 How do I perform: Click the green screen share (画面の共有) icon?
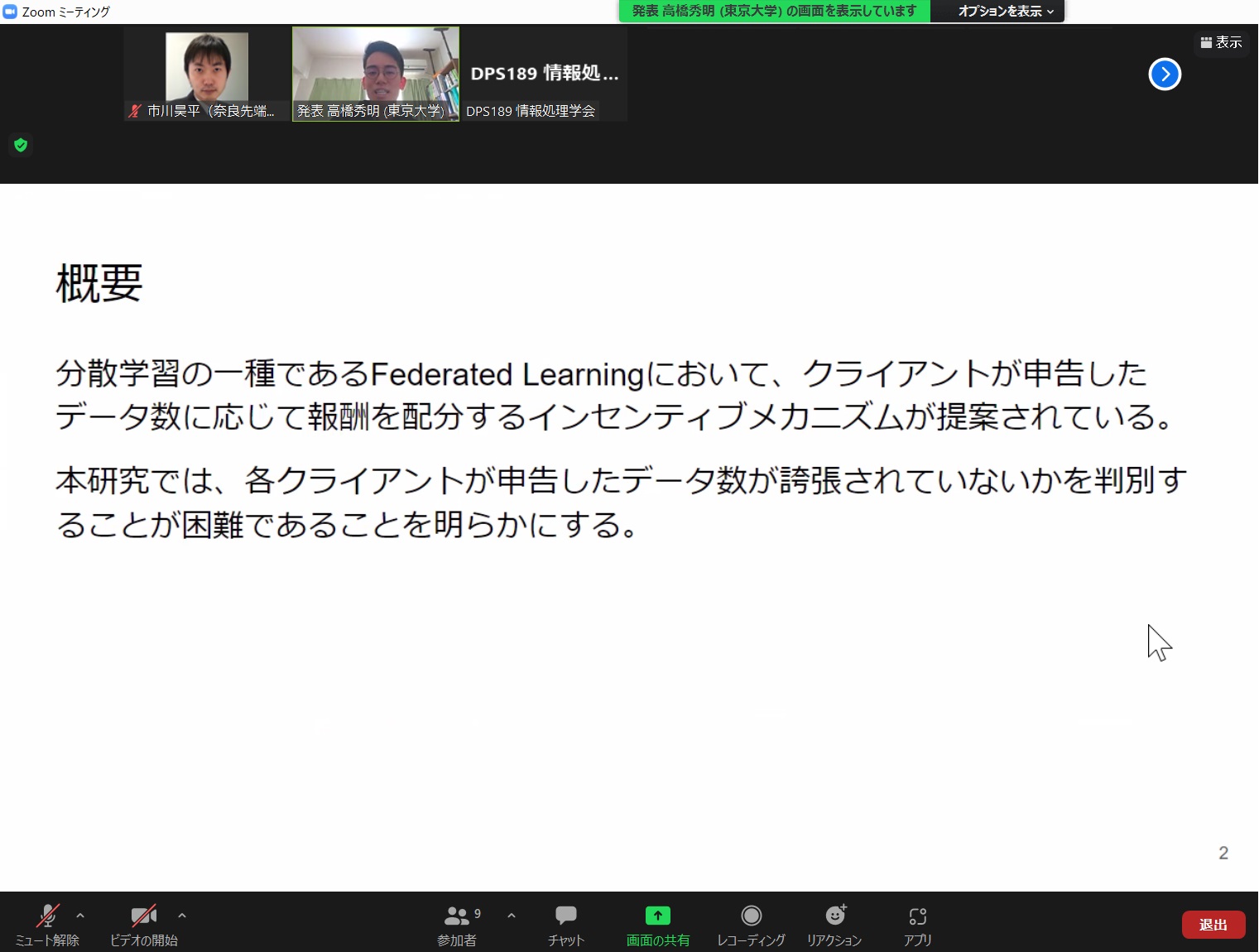[x=658, y=916]
